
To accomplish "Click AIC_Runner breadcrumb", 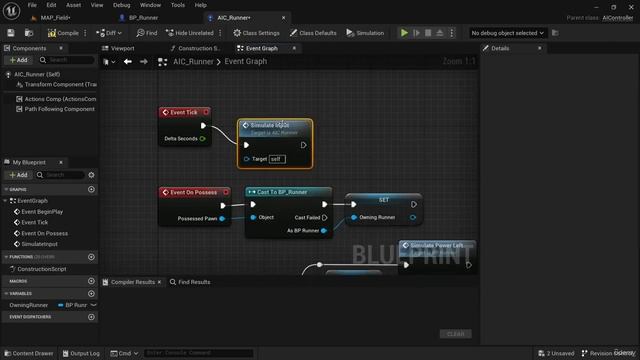I will coord(193,62).
